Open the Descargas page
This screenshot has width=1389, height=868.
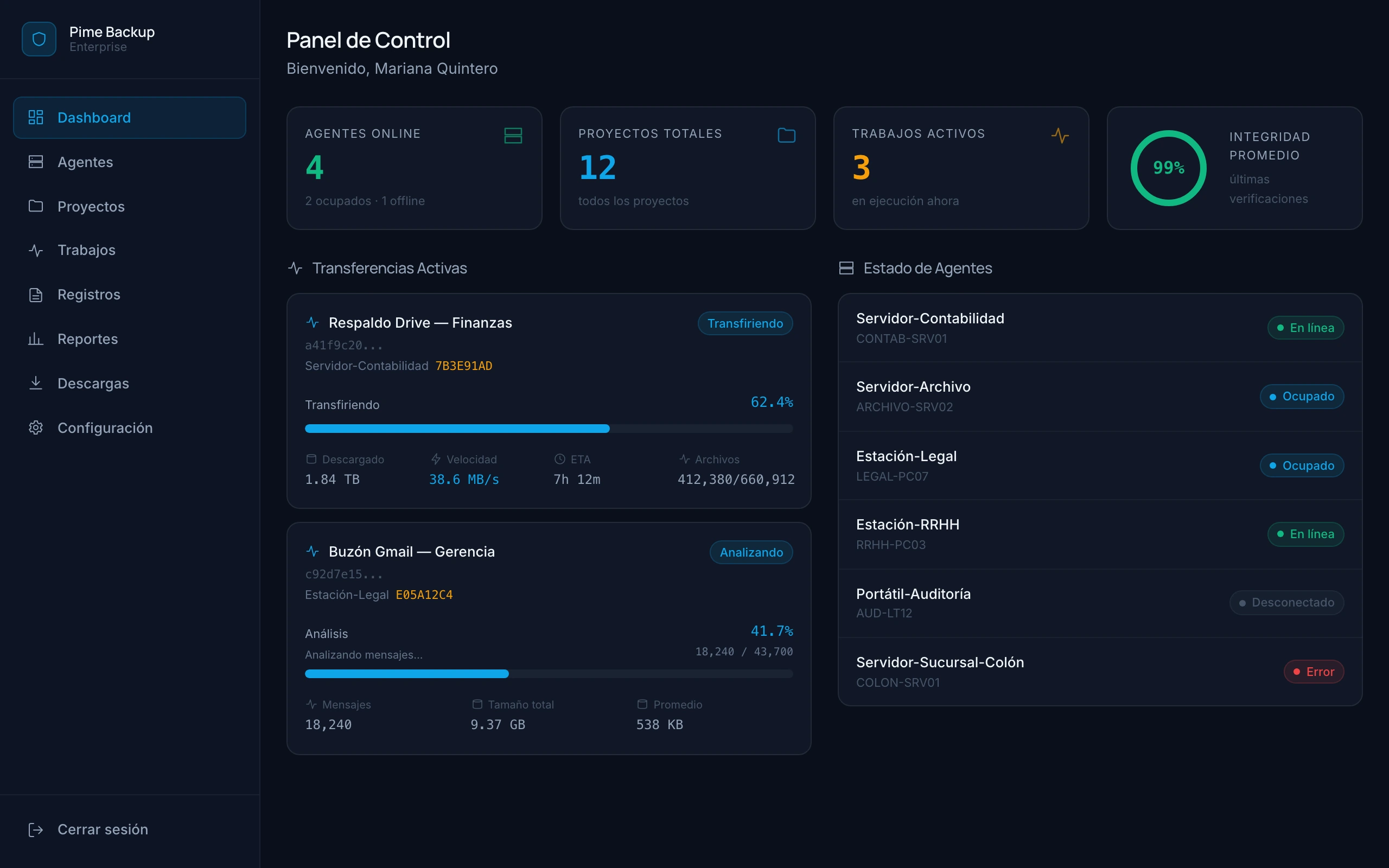[130, 383]
